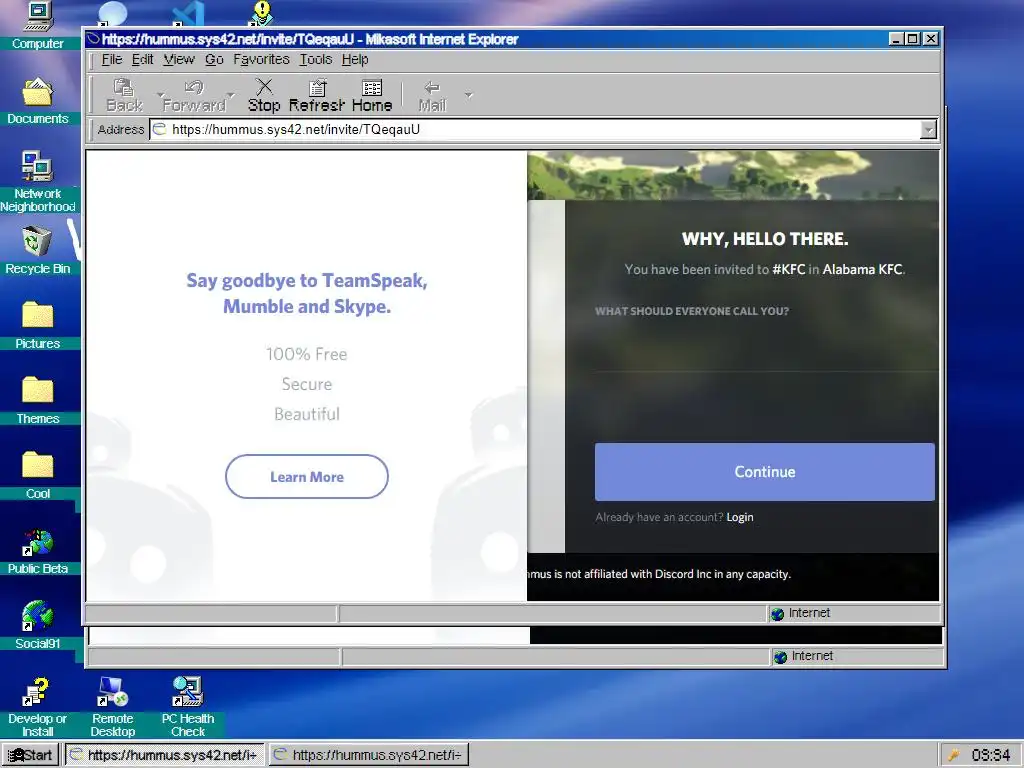Open the Develop or Install shortcut
Image resolution: width=1024 pixels, height=768 pixels.
point(38,707)
